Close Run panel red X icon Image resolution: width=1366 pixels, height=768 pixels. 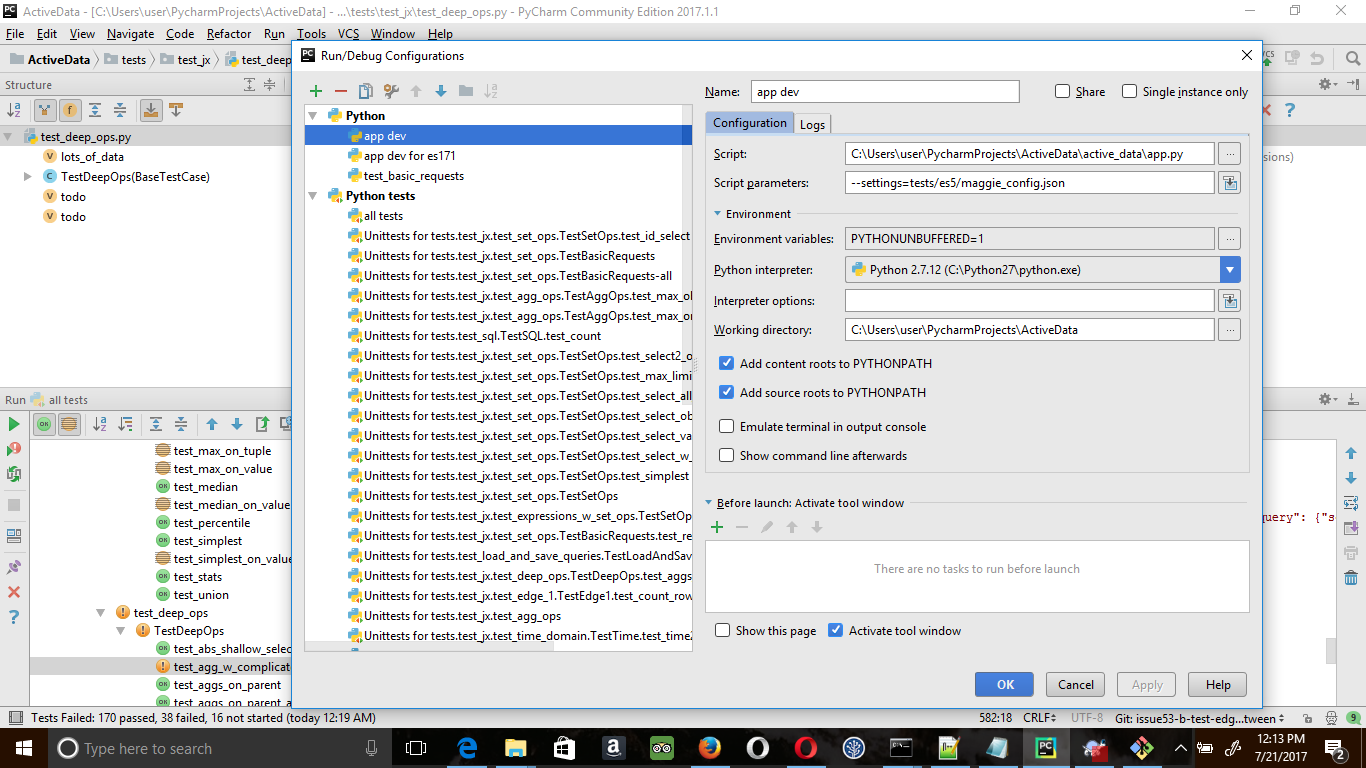pos(14,592)
